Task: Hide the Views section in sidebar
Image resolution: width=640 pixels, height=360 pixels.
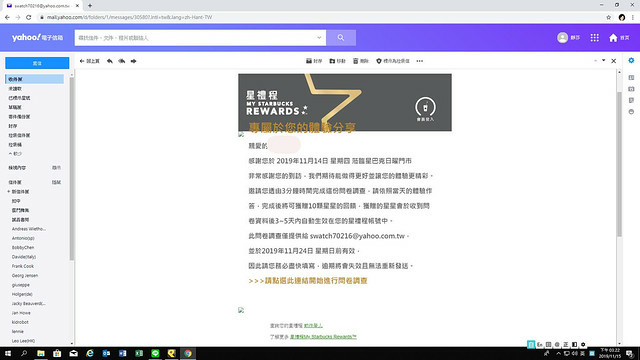Action: (x=56, y=168)
